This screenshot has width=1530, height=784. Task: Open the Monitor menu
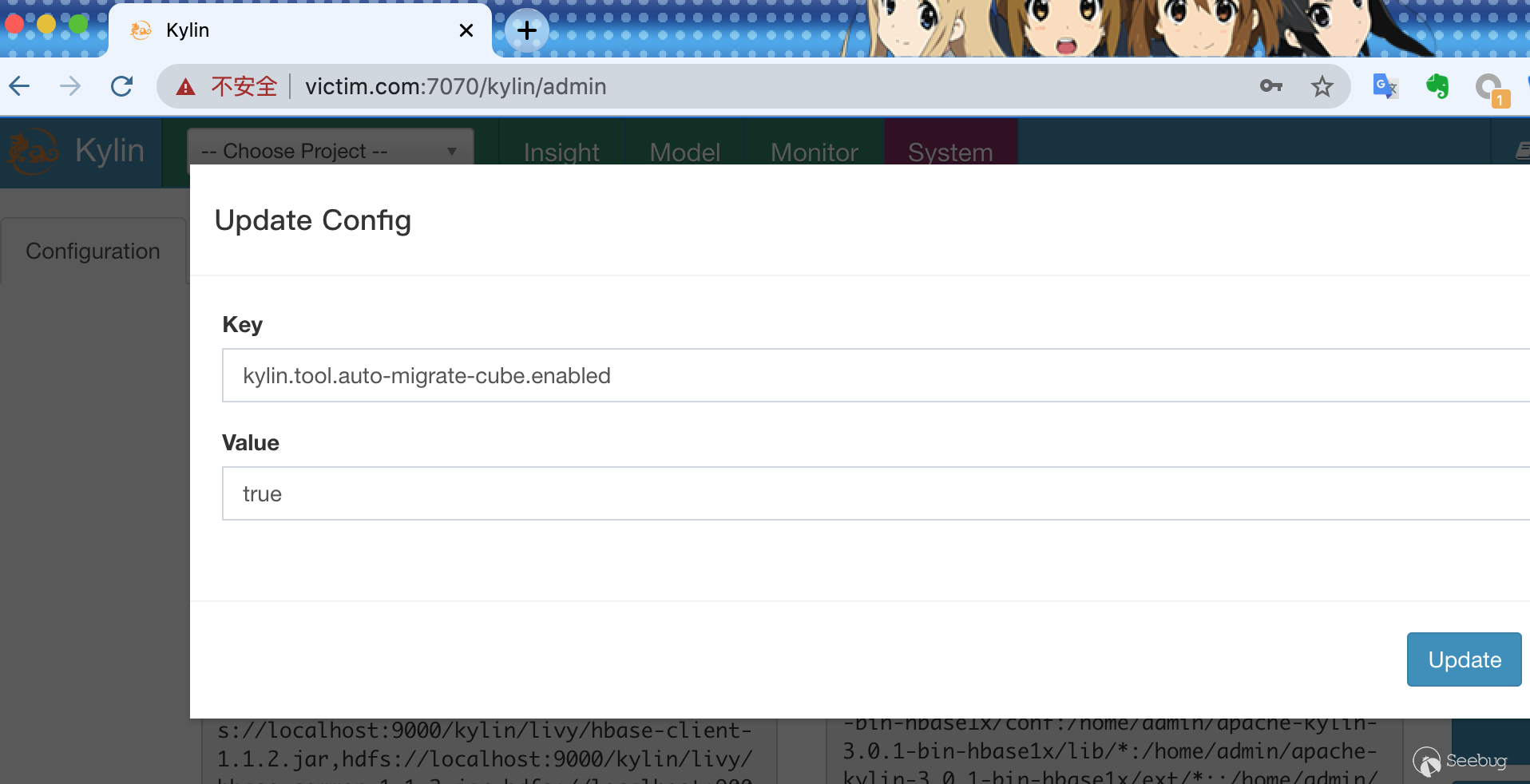point(815,152)
